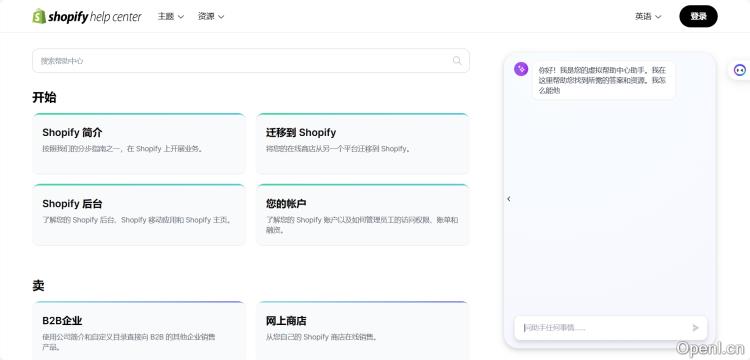Click the purple assistant avatar icon
This screenshot has height=360, width=750.
pos(521,69)
